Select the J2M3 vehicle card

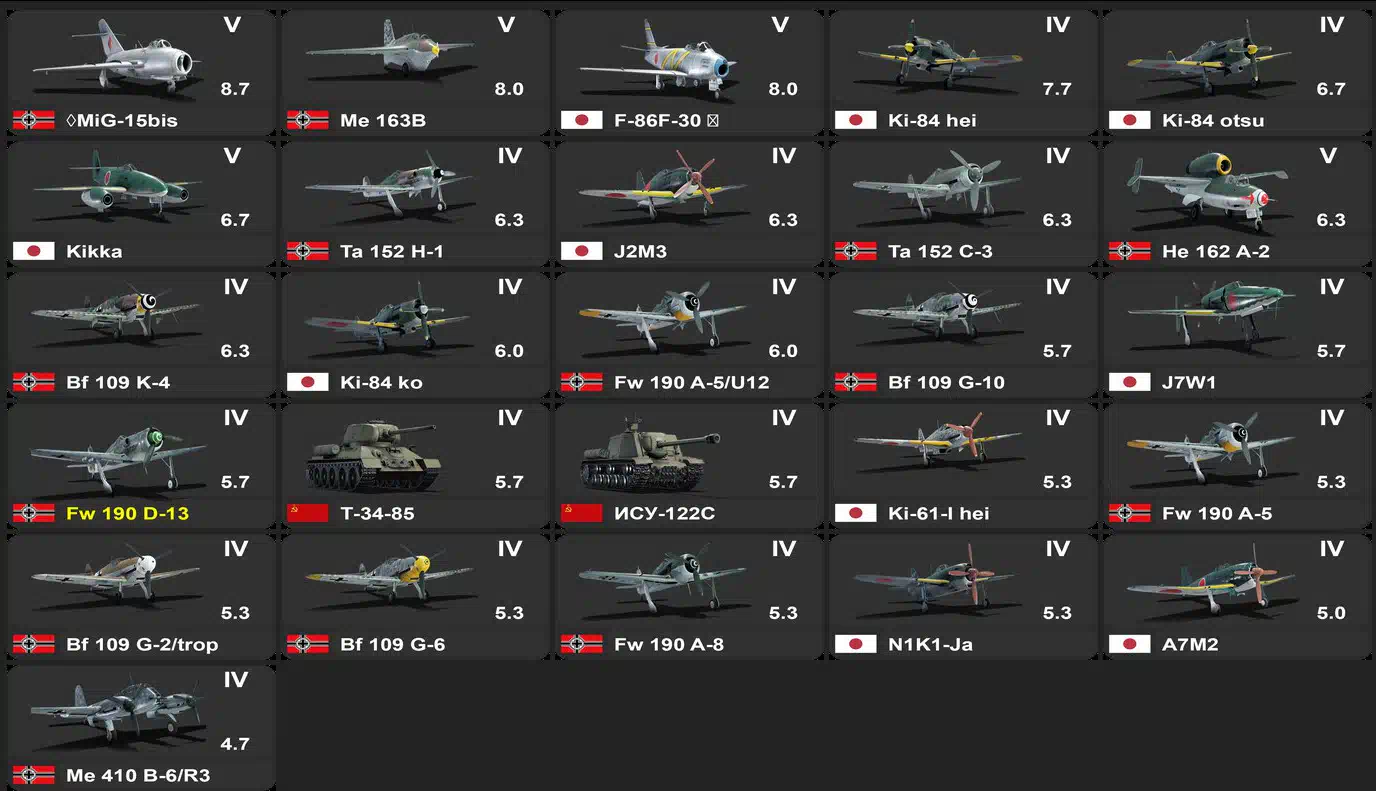[x=689, y=204]
